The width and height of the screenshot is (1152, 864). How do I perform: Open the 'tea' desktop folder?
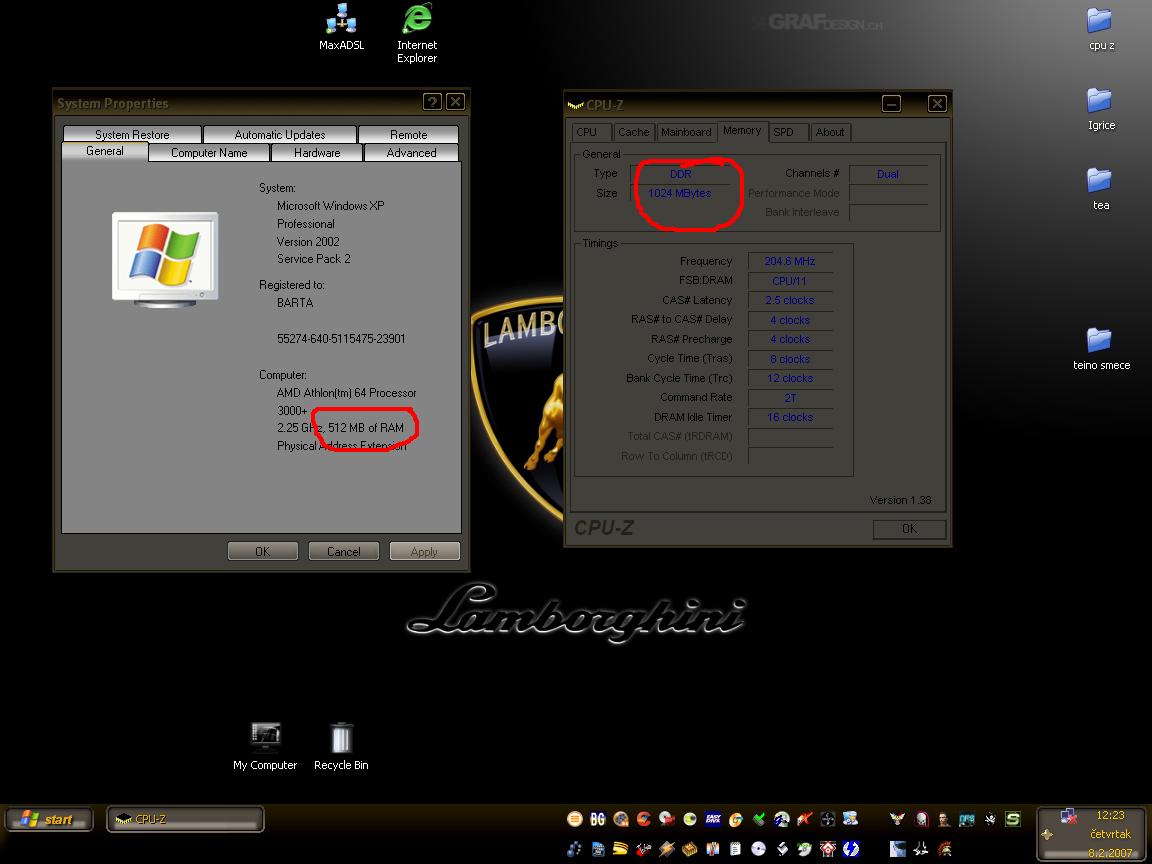(1099, 181)
